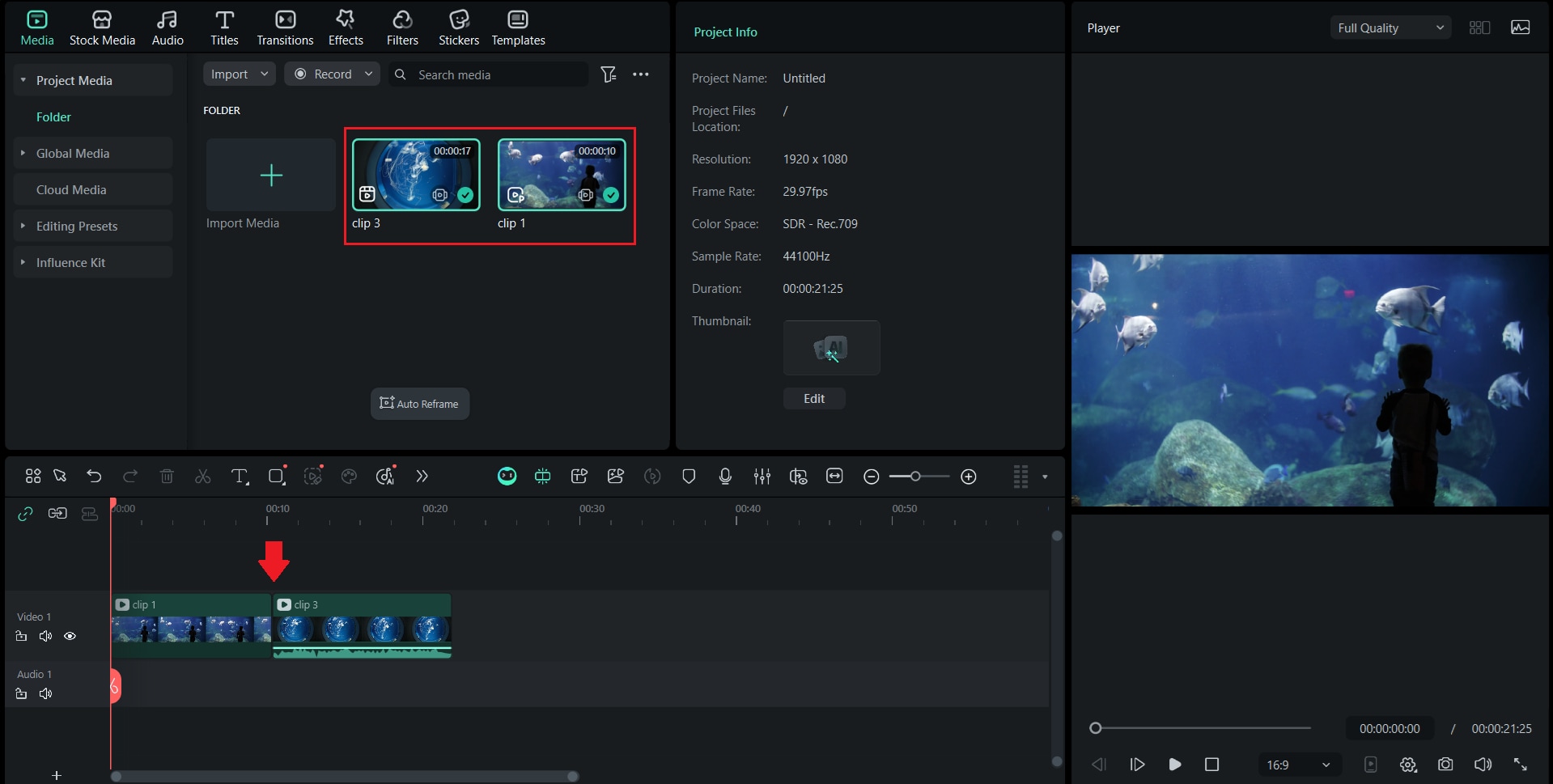The width and height of the screenshot is (1553, 784).
Task: Start a voiceover with the microphone icon
Action: 724,477
